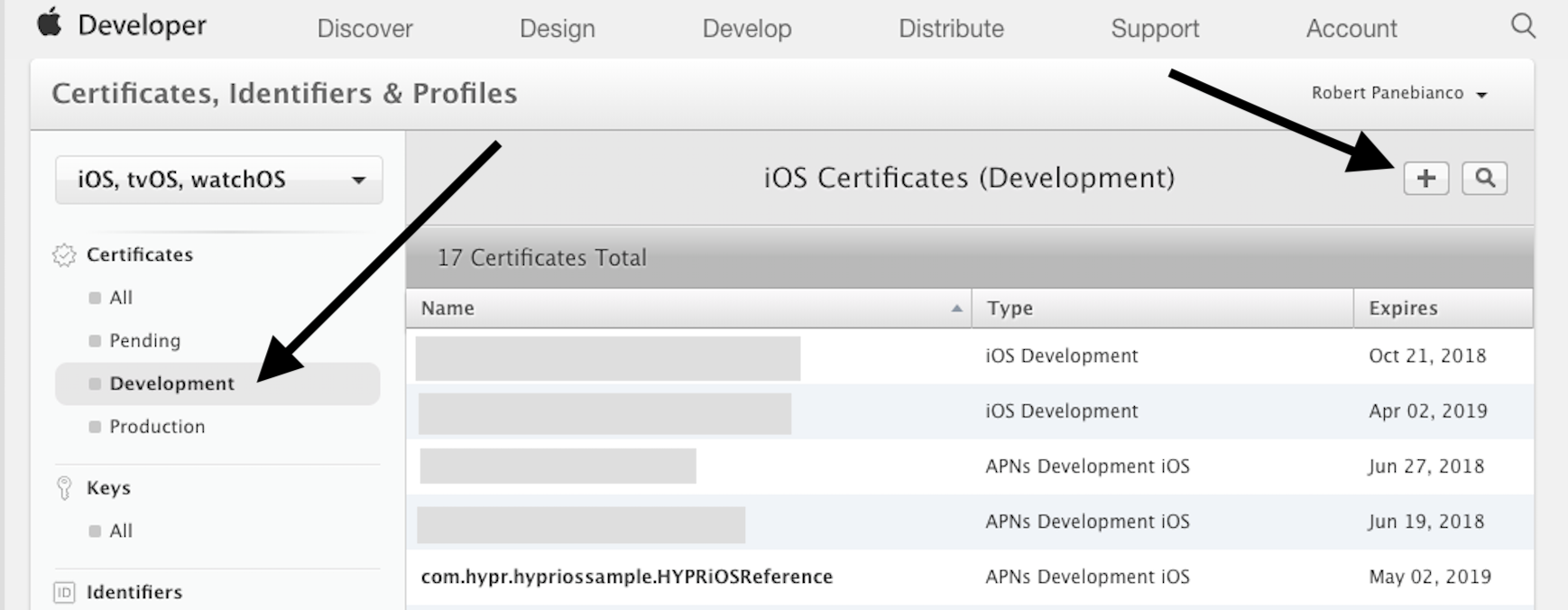Click the magnifier button beside plus

(1484, 179)
